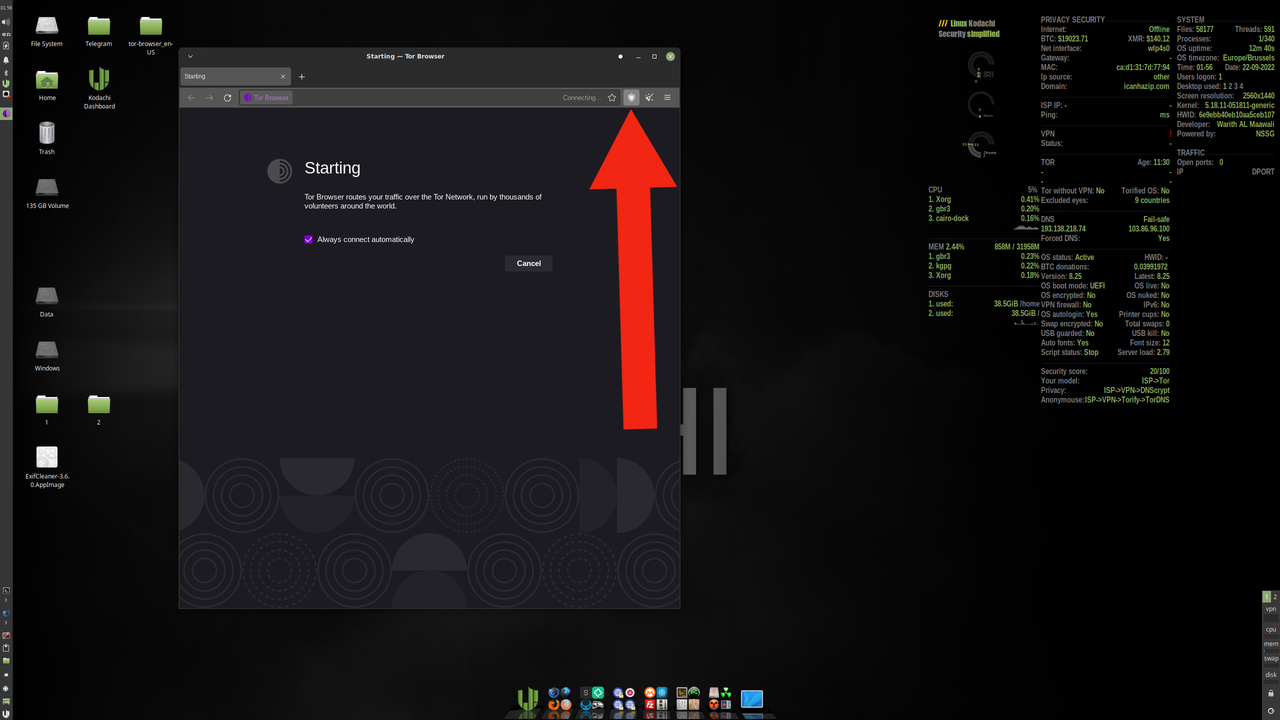This screenshot has width=1280, height=720.
Task: Open a new tab with the plus button
Action: [301, 77]
